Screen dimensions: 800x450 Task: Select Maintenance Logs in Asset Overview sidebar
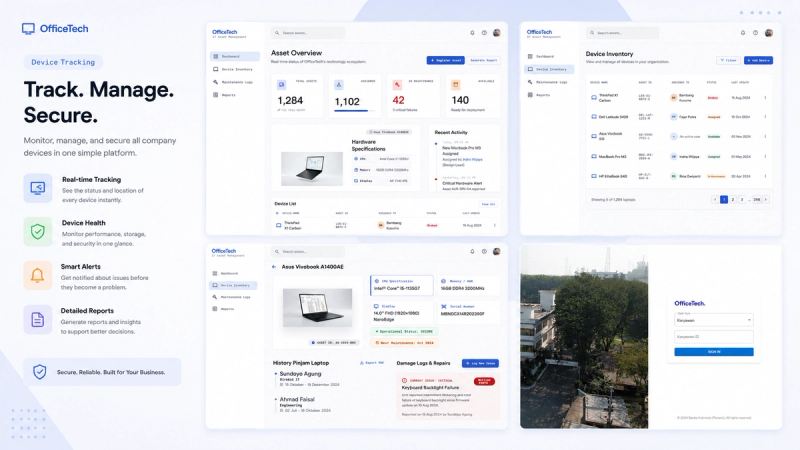[x=234, y=82]
